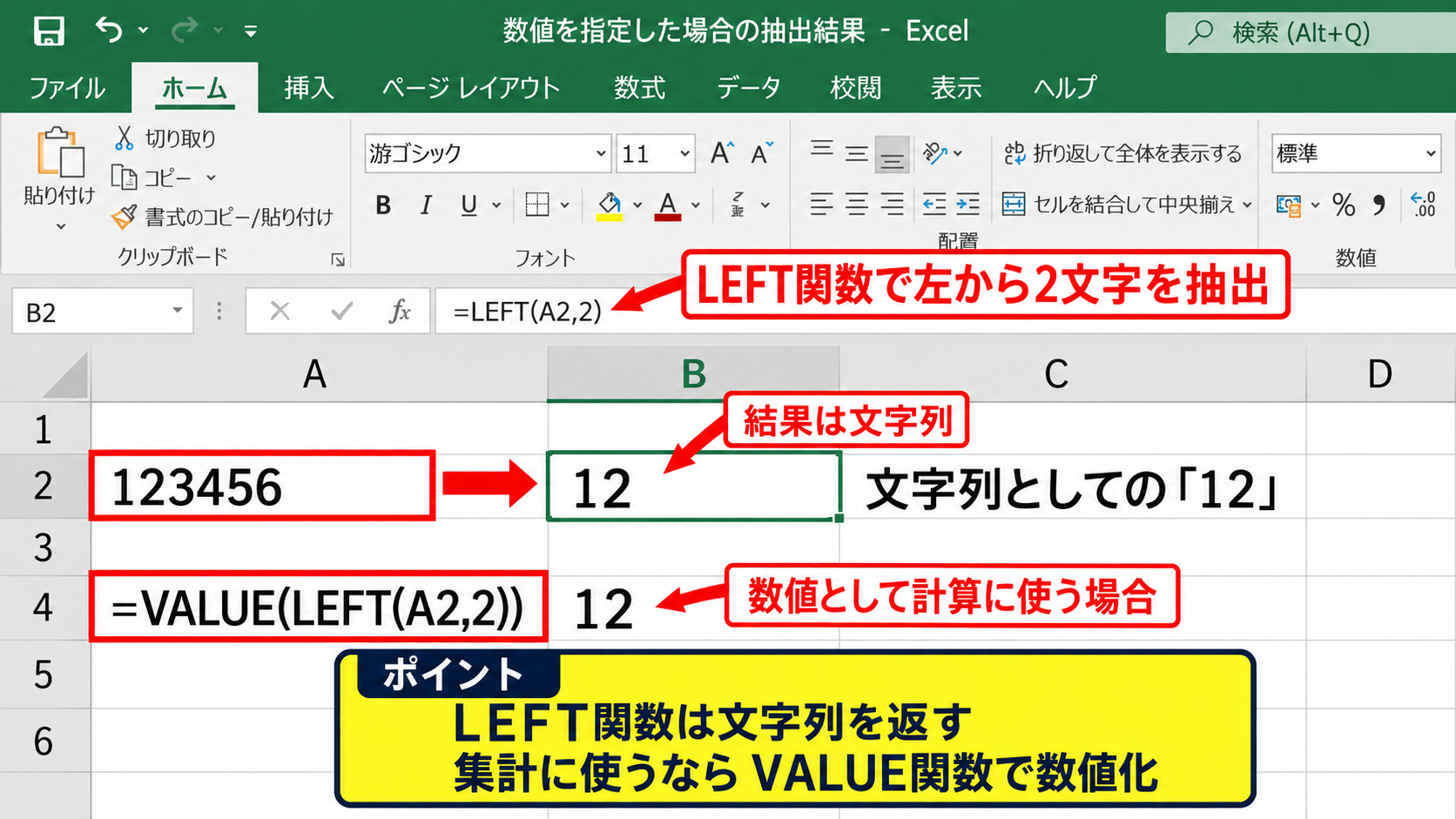Image resolution: width=1456 pixels, height=819 pixels.
Task: Toggle center horizontal alignment
Action: [x=857, y=205]
